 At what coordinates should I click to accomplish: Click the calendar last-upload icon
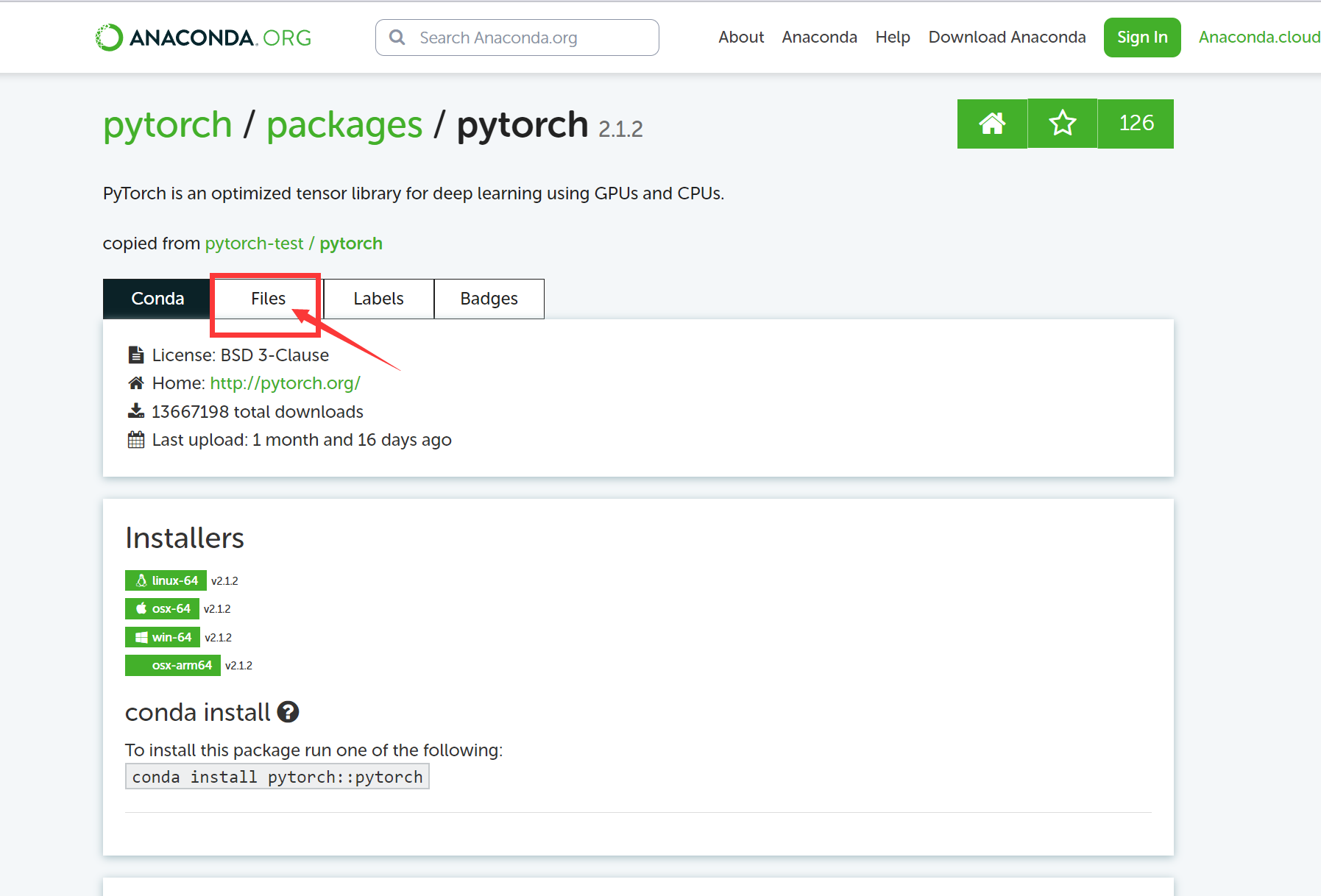click(136, 440)
